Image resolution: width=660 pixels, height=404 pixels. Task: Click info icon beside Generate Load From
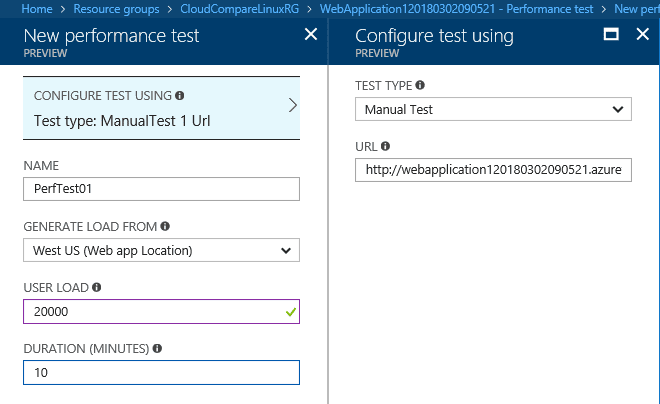tap(165, 226)
